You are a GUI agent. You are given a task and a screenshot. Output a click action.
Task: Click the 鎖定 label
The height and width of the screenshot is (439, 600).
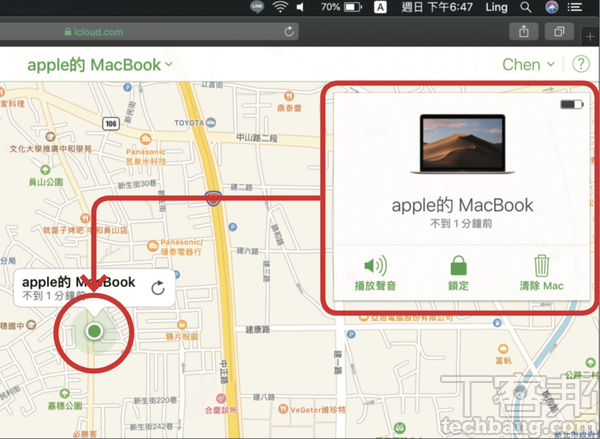[458, 286]
